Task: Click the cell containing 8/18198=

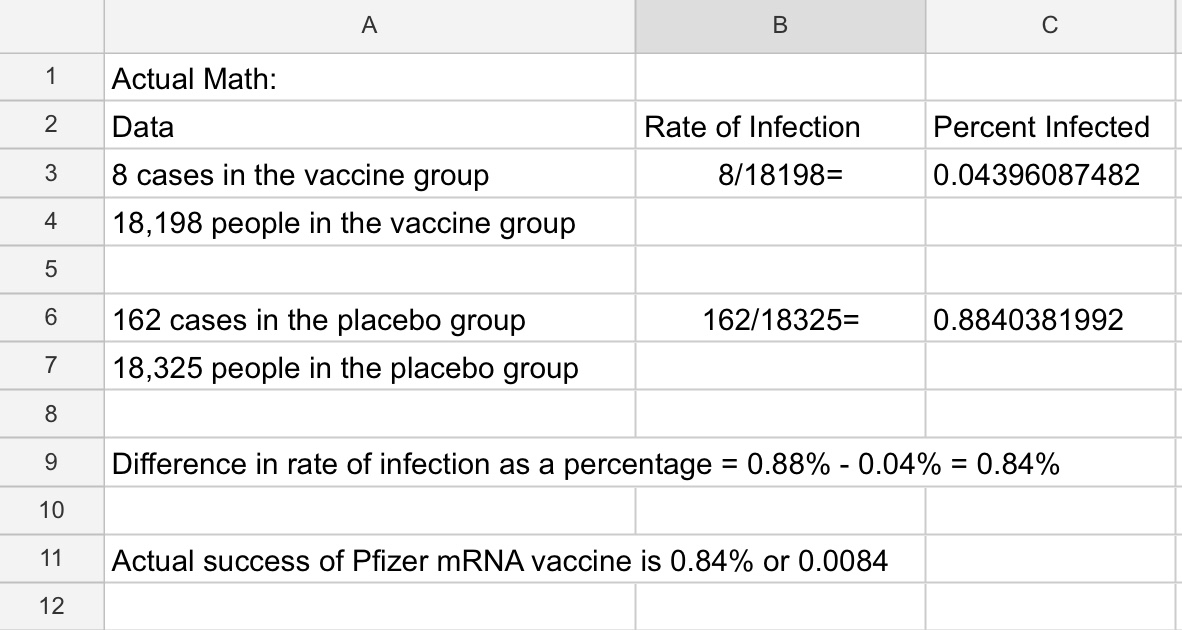Action: coord(780,176)
